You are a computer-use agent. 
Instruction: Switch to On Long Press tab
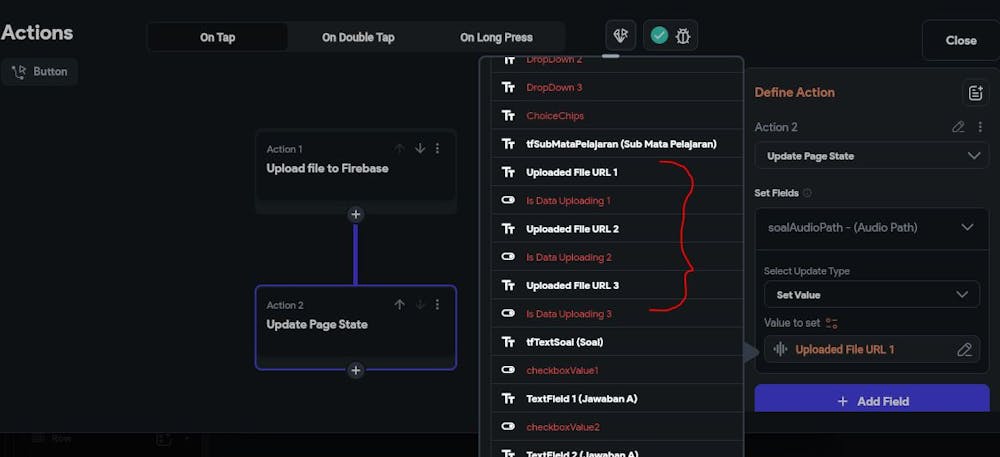(x=496, y=37)
